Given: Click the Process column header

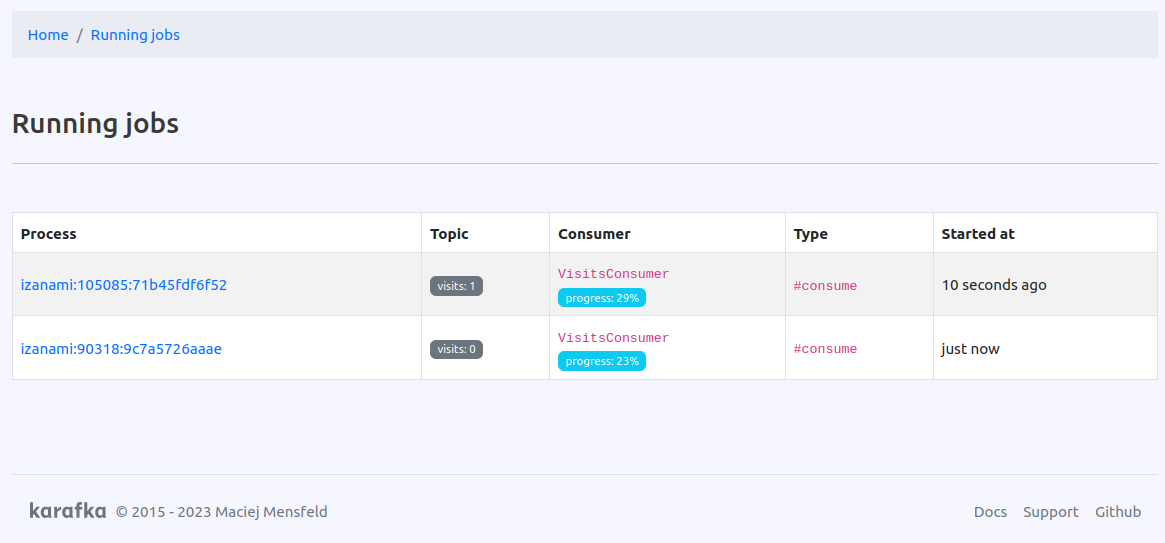Looking at the screenshot, I should coord(48,234).
